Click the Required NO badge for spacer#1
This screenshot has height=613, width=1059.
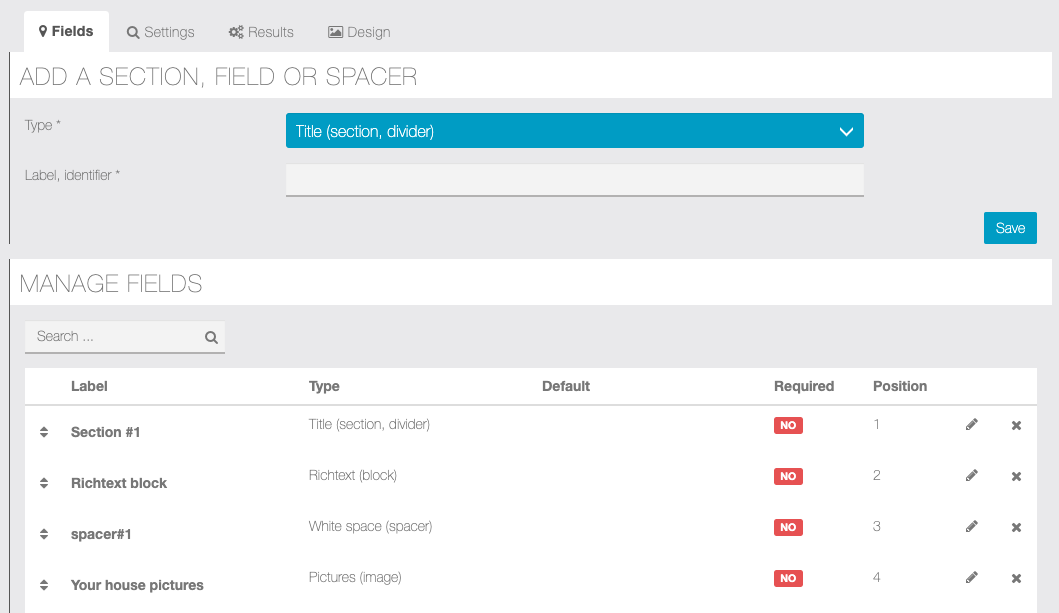click(788, 527)
